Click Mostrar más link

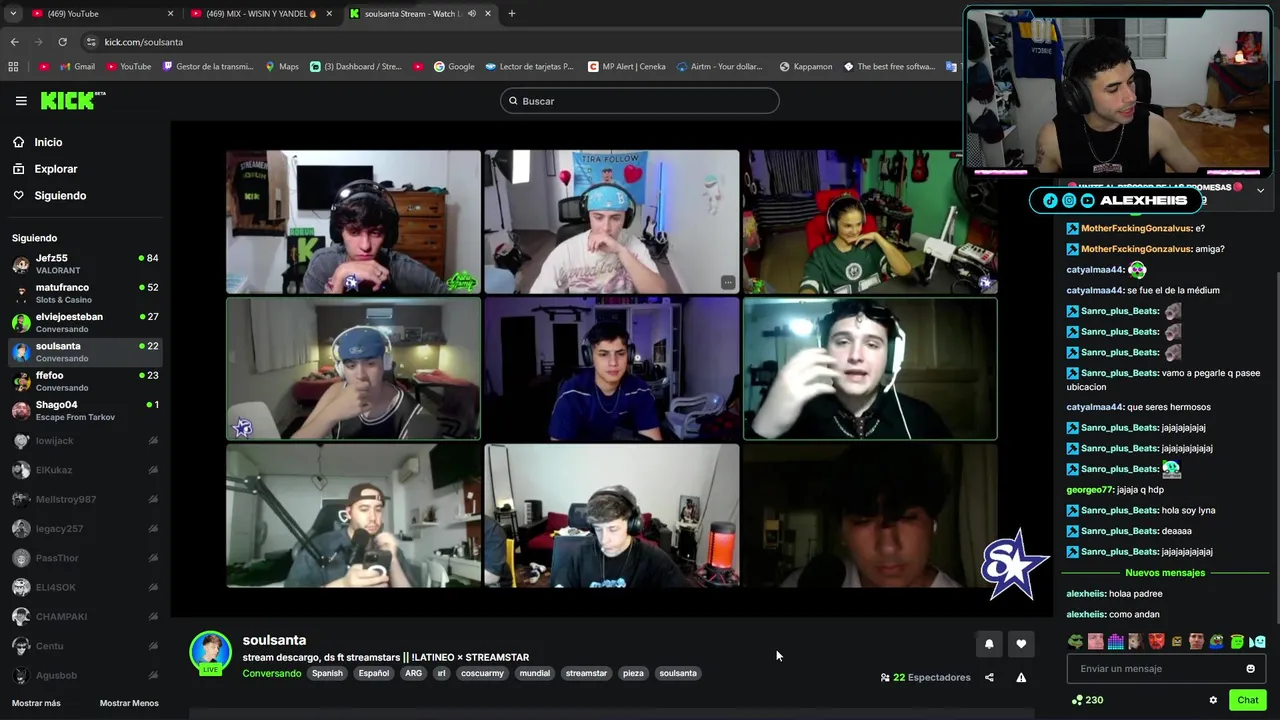[36, 703]
